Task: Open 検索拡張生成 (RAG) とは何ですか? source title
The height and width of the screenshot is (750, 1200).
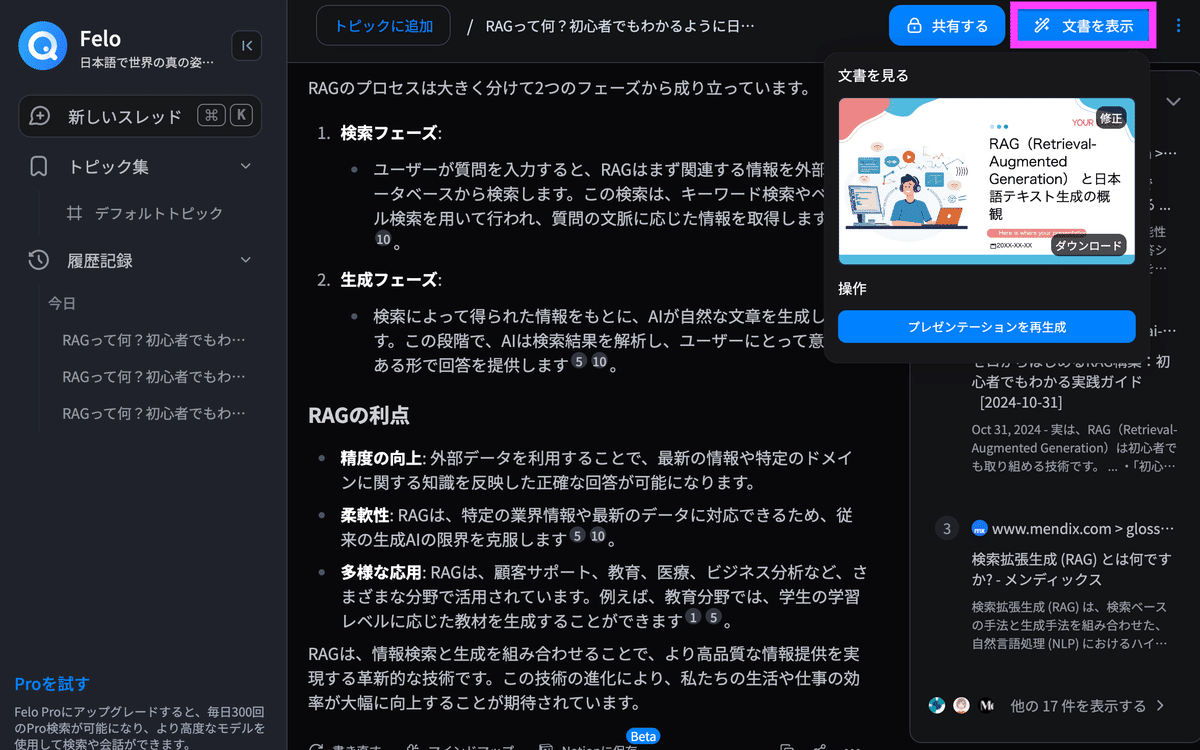Action: (1070, 568)
